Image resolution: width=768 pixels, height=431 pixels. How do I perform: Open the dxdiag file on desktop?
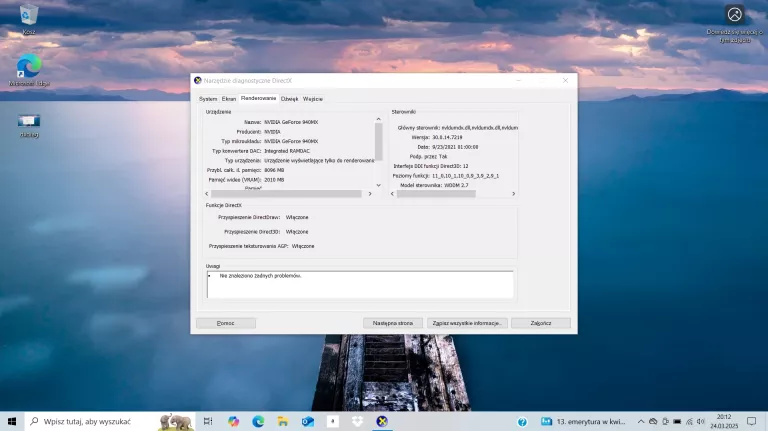click(29, 122)
